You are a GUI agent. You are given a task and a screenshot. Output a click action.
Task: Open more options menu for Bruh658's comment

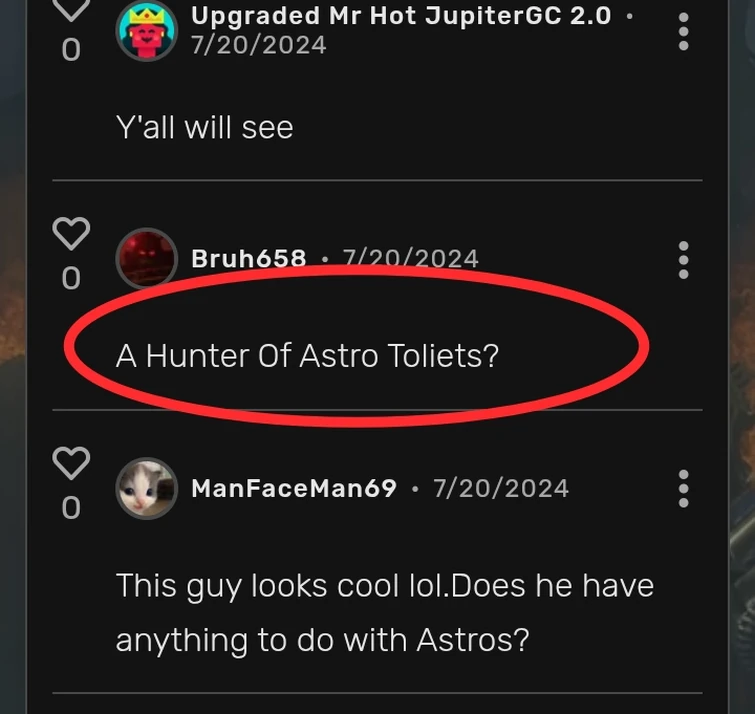tap(683, 260)
